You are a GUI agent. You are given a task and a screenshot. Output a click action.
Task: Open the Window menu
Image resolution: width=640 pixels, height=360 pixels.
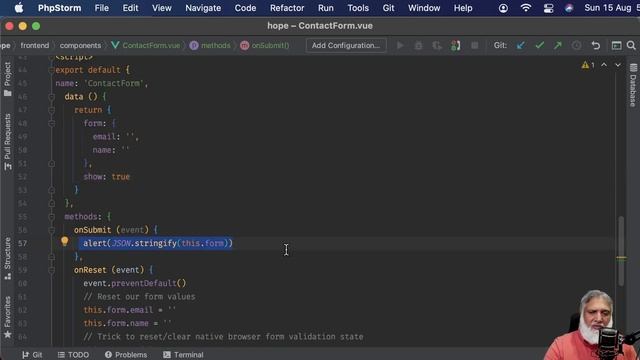(x=424, y=8)
